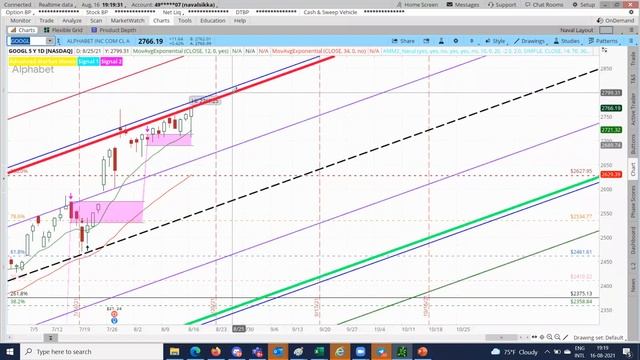Screen dimensions: 640x360
Task: Open File Explorer from the taskbar
Action: [x=174, y=351]
